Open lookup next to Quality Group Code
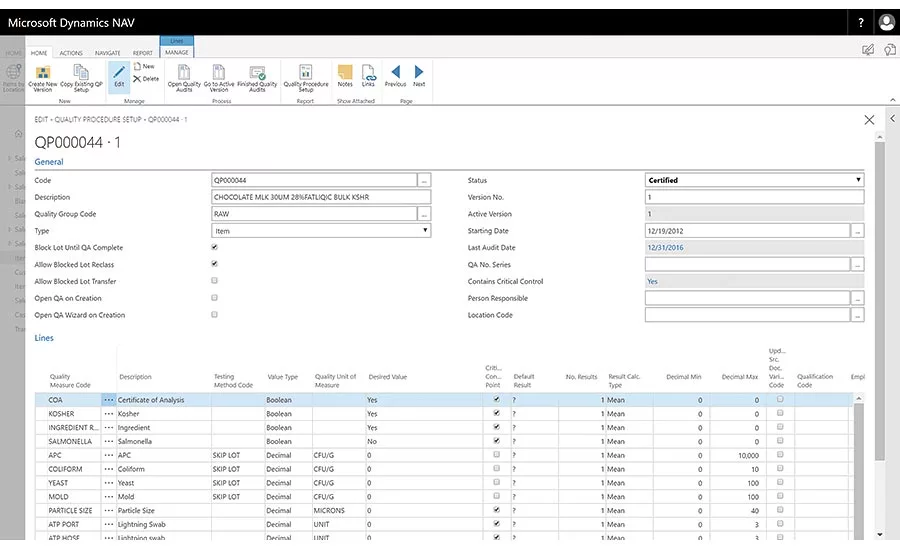This screenshot has width=900, height=550. click(x=424, y=214)
